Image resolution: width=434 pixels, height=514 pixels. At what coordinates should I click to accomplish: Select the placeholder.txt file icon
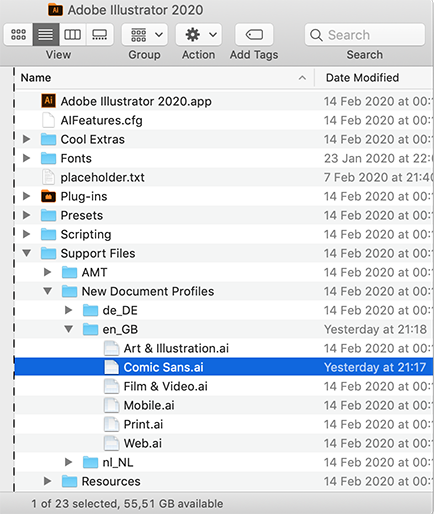[48, 177]
